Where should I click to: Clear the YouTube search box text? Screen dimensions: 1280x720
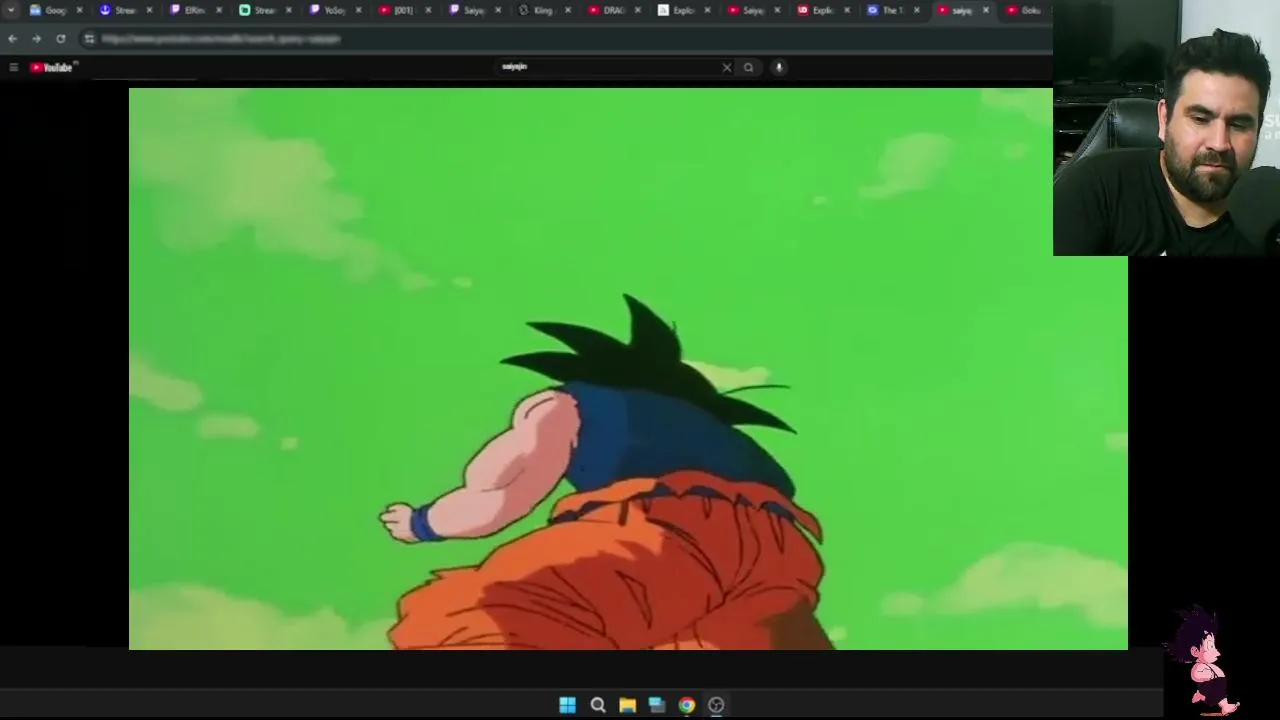pyautogui.click(x=727, y=67)
